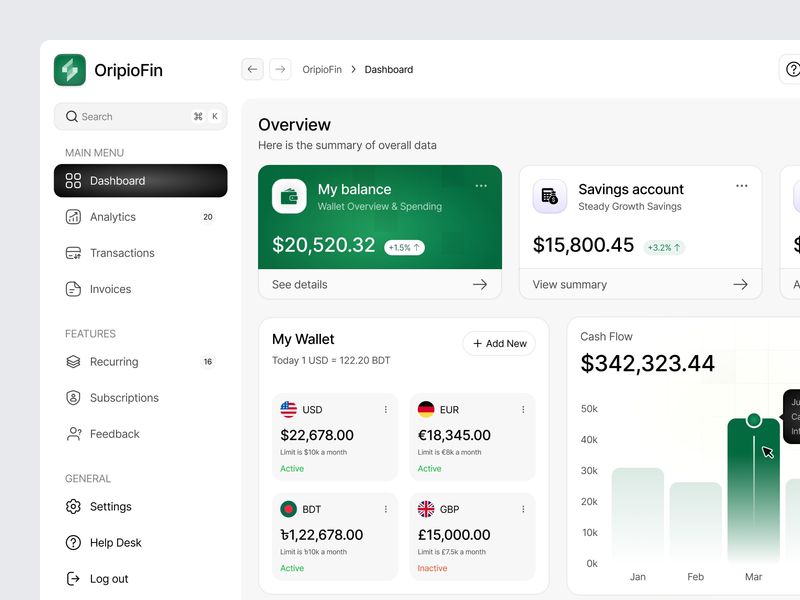
Task: Click the Add New wallet button
Action: tap(499, 343)
